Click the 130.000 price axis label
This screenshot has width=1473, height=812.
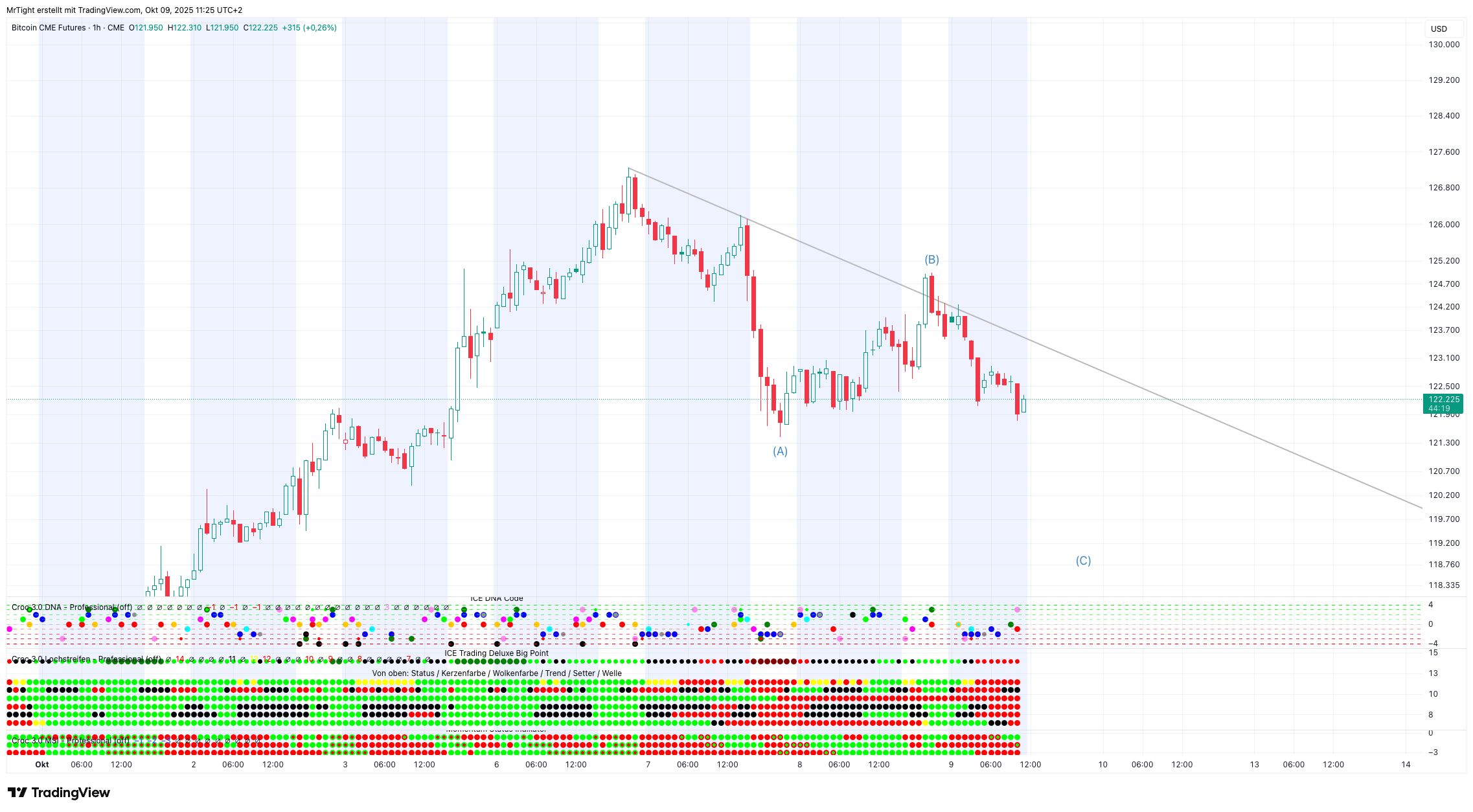(x=1444, y=45)
